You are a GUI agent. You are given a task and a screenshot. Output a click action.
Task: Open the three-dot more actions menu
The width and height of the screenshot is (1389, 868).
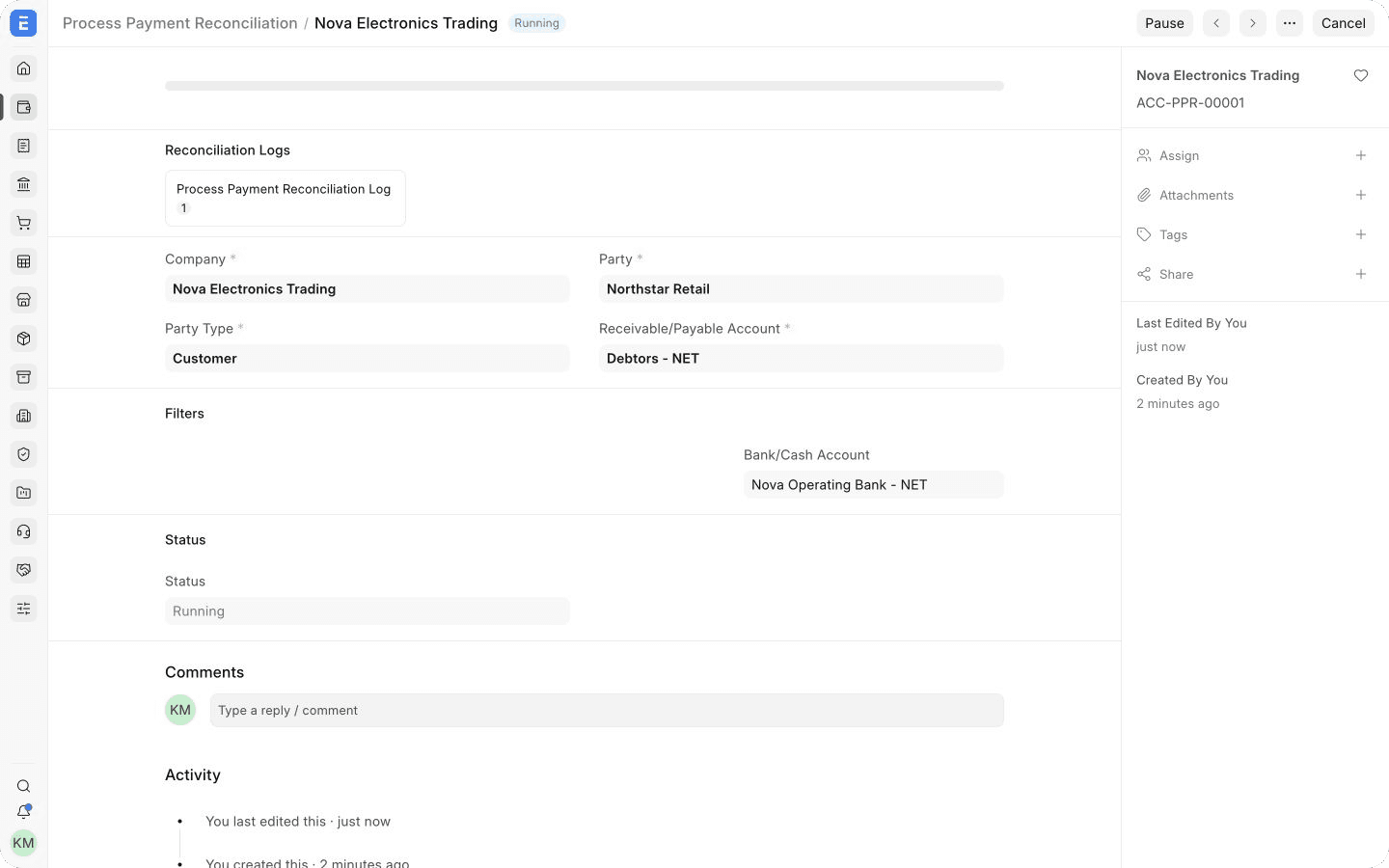[x=1290, y=23]
